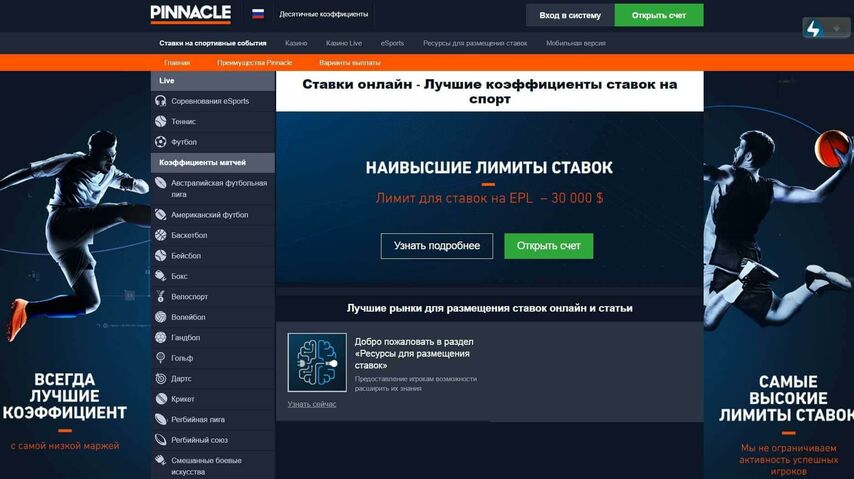This screenshot has height=479, width=854.
Task: Click the eSports headphones icon
Action: pyautogui.click(x=161, y=101)
